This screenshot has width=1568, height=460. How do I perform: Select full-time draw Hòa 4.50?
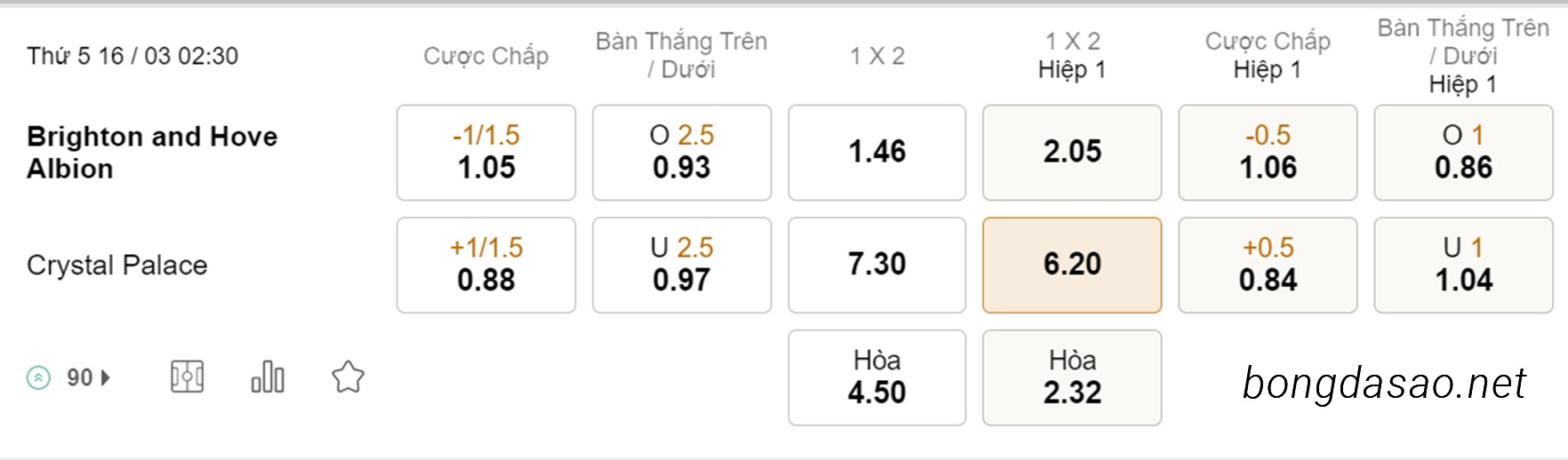[x=876, y=377]
